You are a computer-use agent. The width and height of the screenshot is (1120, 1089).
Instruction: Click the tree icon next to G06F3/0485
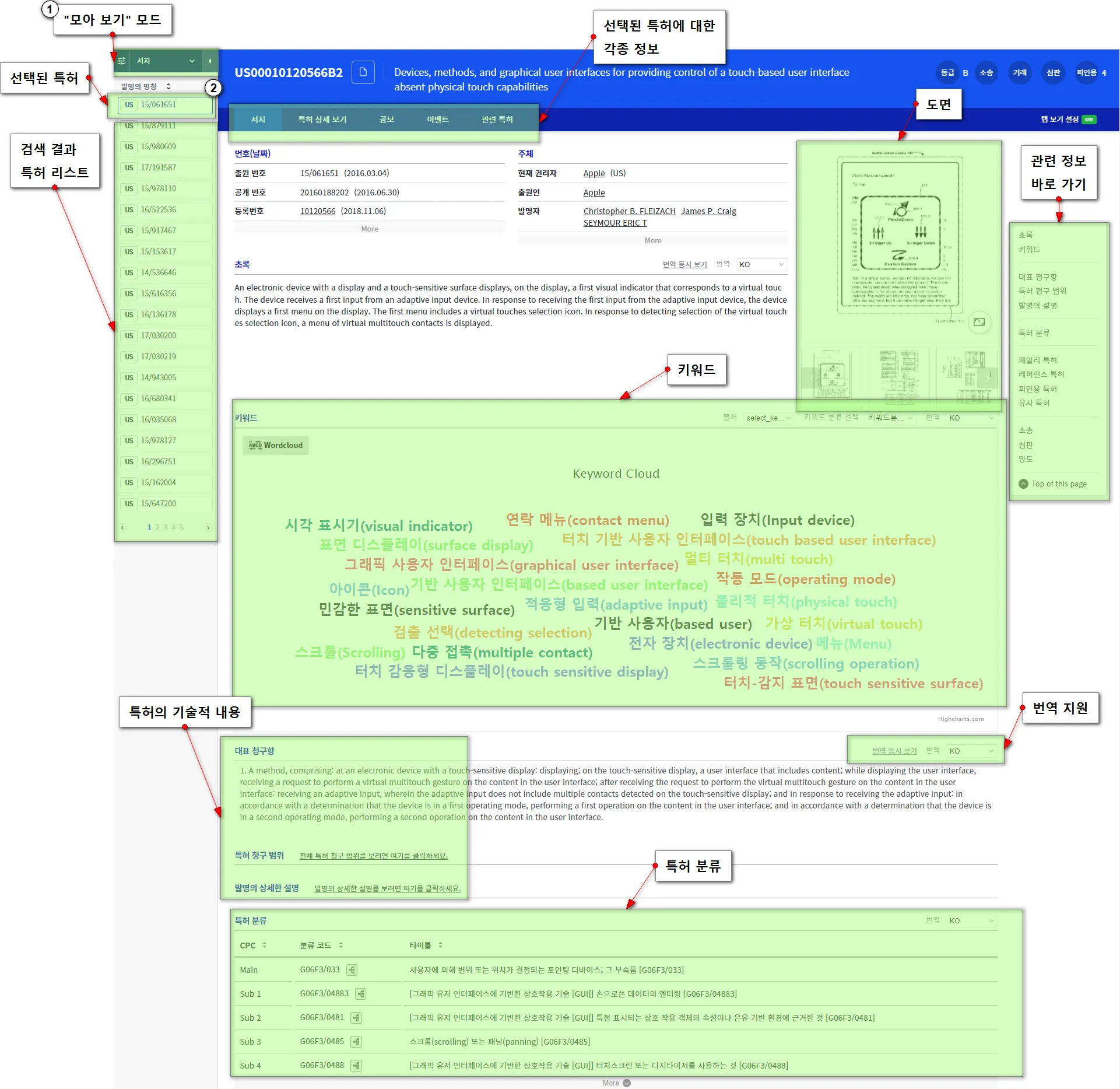point(356,1042)
